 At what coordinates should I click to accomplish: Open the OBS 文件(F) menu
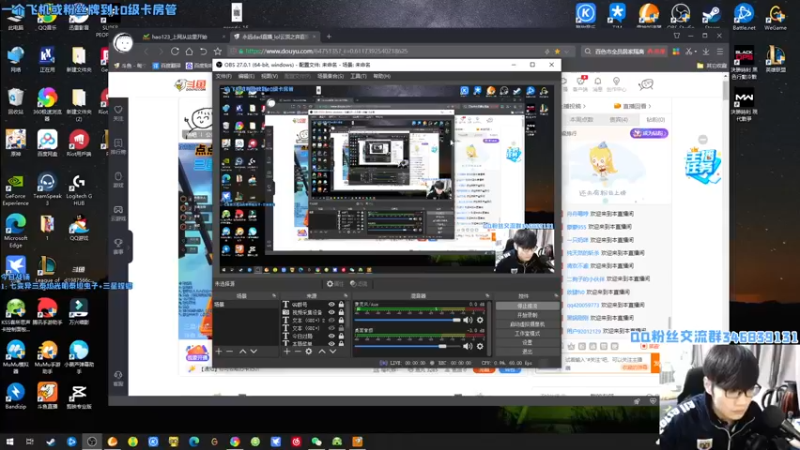coord(223,76)
